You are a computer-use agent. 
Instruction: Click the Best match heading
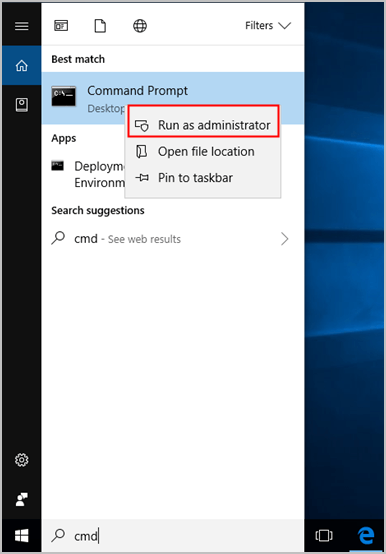pyautogui.click(x=78, y=59)
